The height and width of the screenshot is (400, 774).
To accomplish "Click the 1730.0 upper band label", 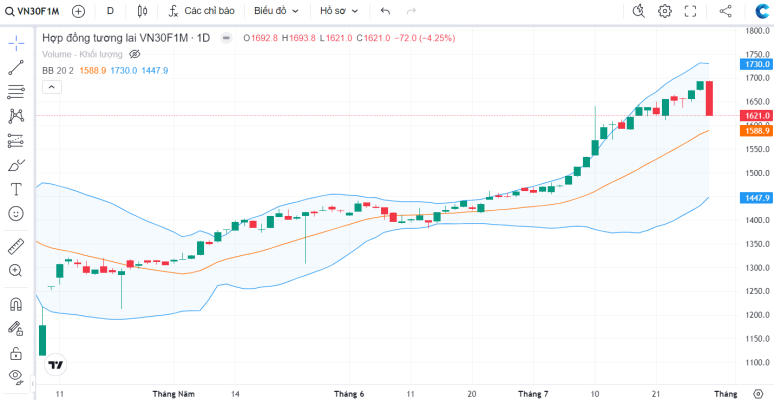I will (x=756, y=64).
